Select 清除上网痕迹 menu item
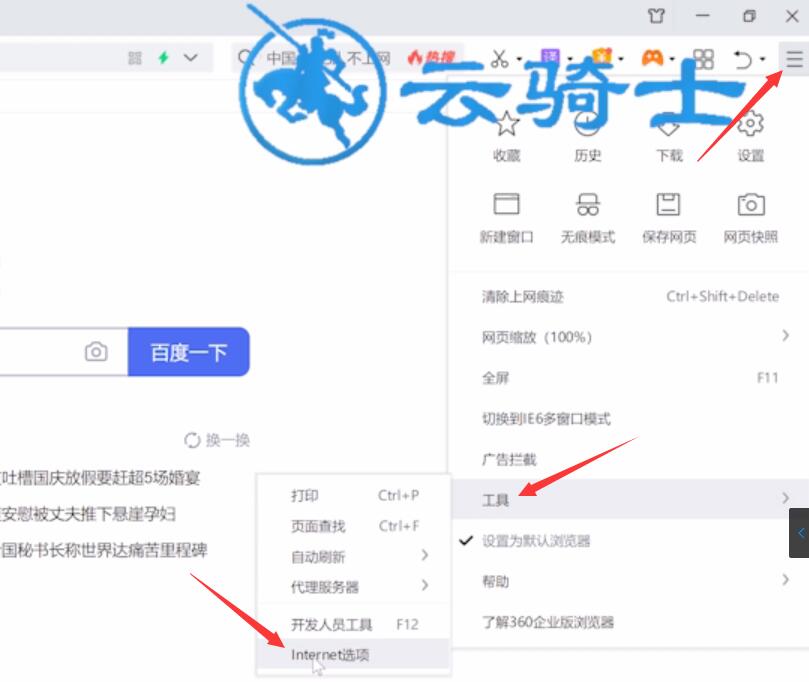The height and width of the screenshot is (682, 809). pyautogui.click(x=629, y=296)
